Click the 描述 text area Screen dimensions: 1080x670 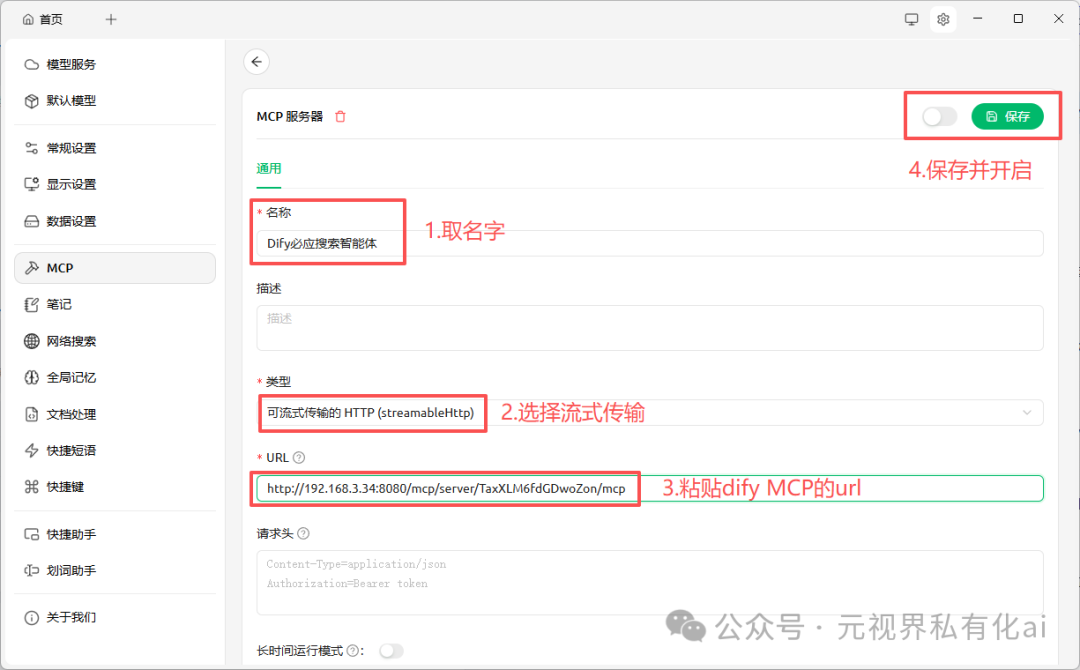click(x=650, y=328)
